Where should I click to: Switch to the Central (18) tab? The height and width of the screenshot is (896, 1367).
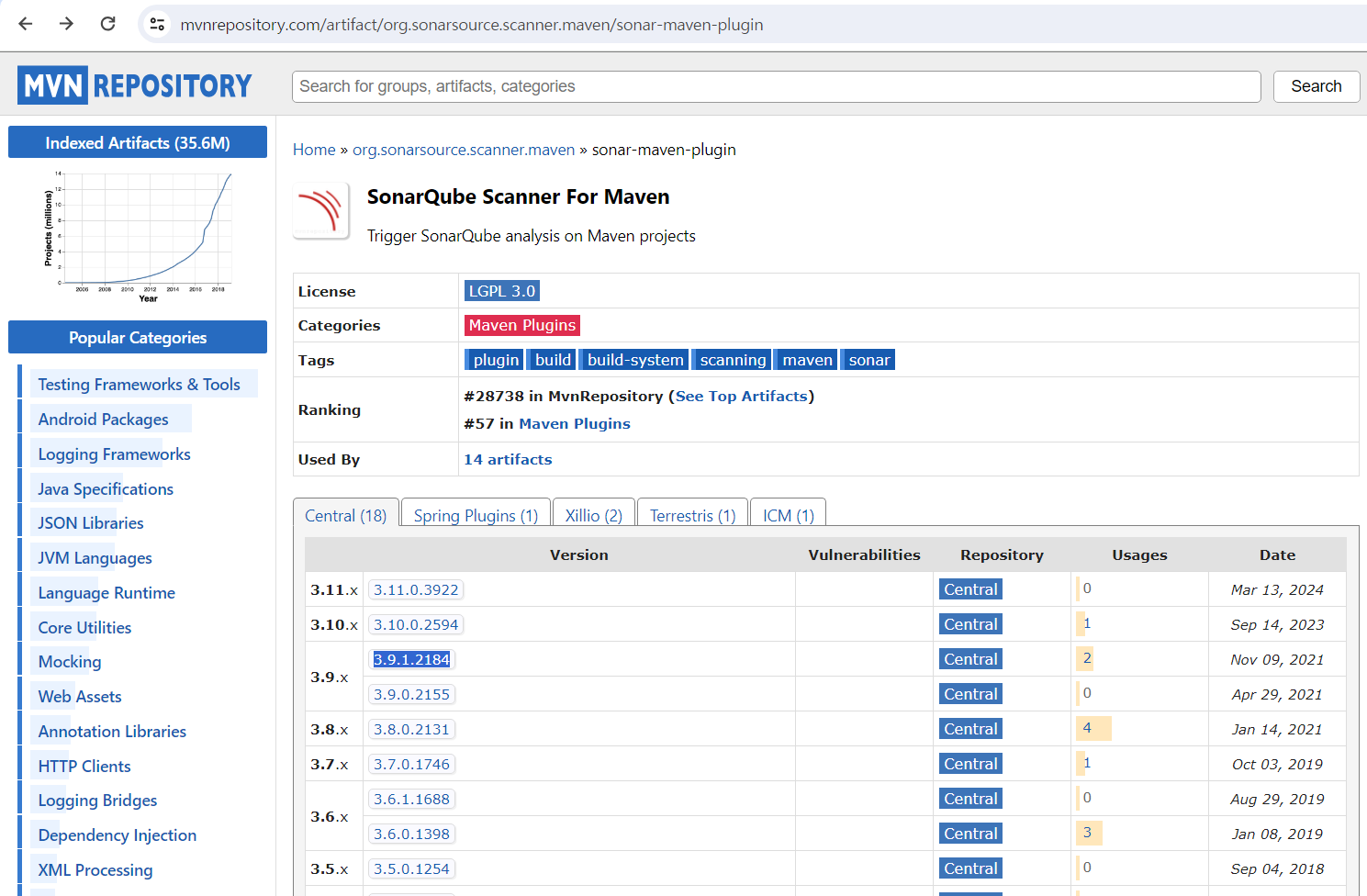coord(346,515)
